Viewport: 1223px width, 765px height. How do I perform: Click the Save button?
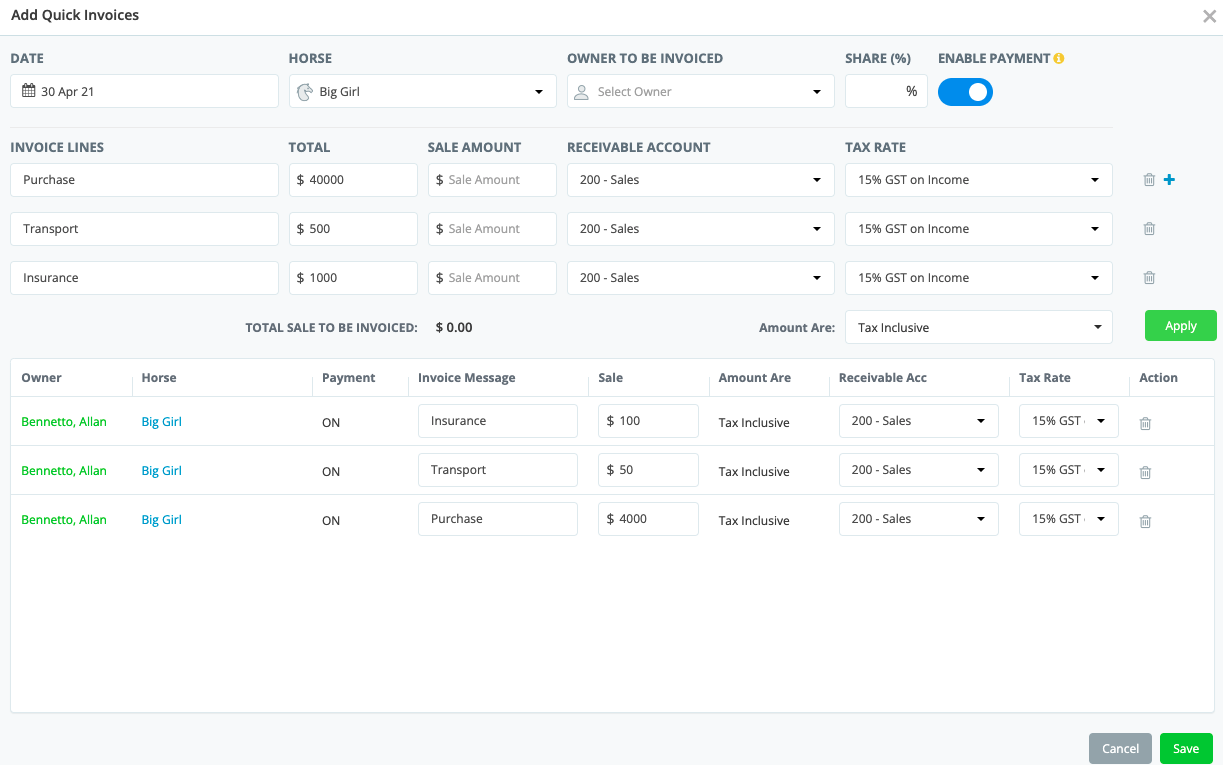pyautogui.click(x=1186, y=749)
